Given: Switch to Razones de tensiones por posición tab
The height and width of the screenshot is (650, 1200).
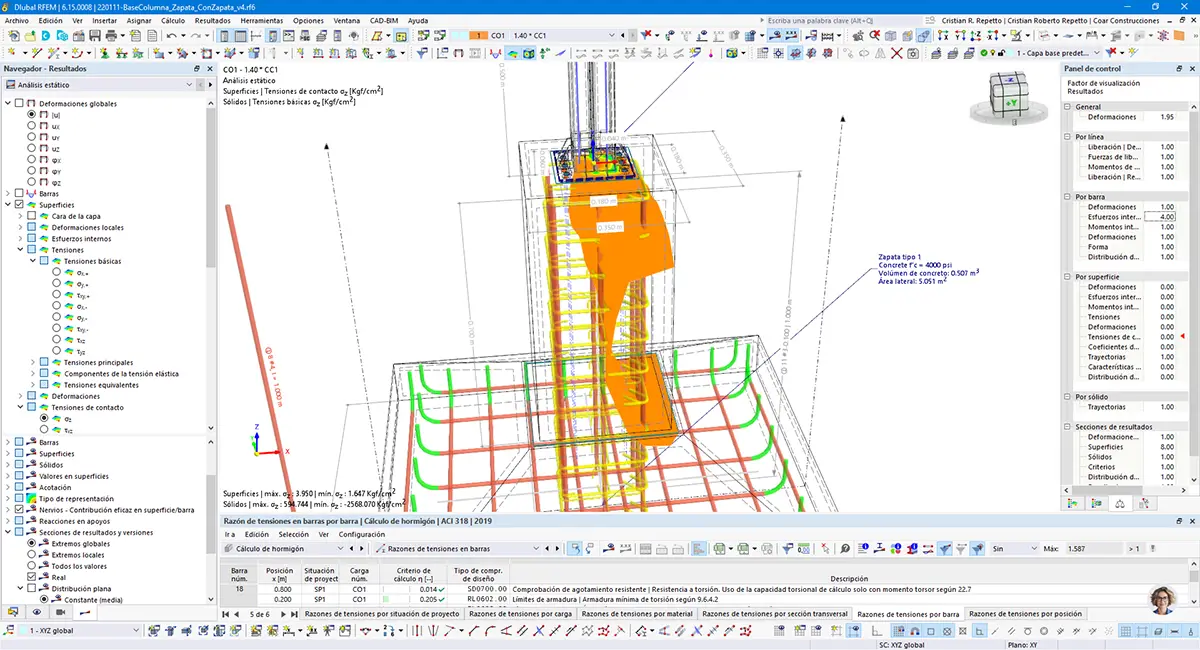Looking at the screenshot, I should [x=1025, y=614].
